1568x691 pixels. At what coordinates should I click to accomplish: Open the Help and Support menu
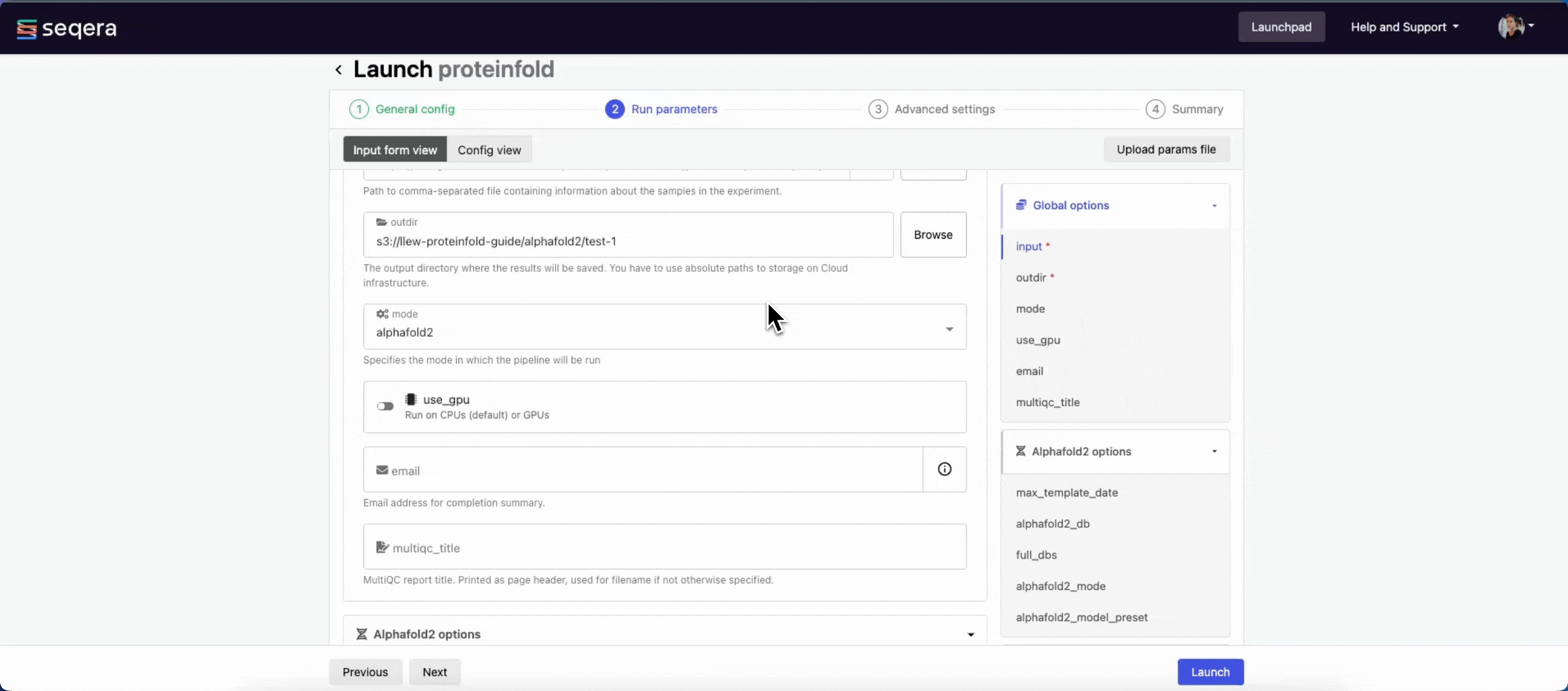pyautogui.click(x=1404, y=27)
